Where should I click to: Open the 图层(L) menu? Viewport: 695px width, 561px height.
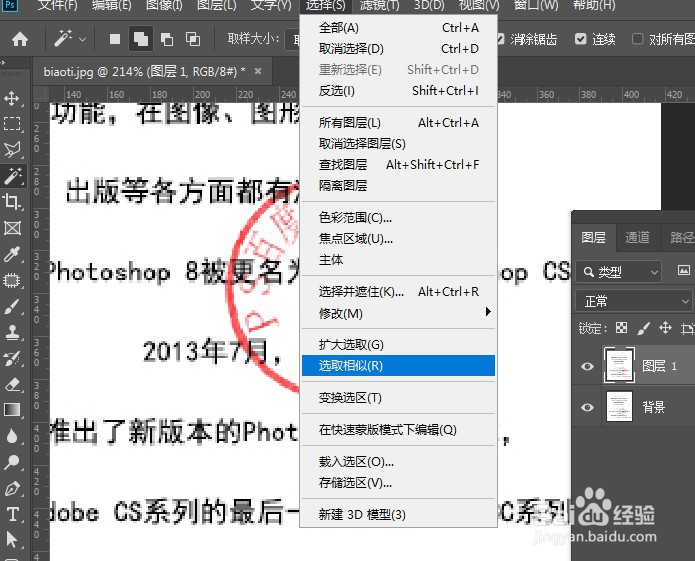[217, 5]
